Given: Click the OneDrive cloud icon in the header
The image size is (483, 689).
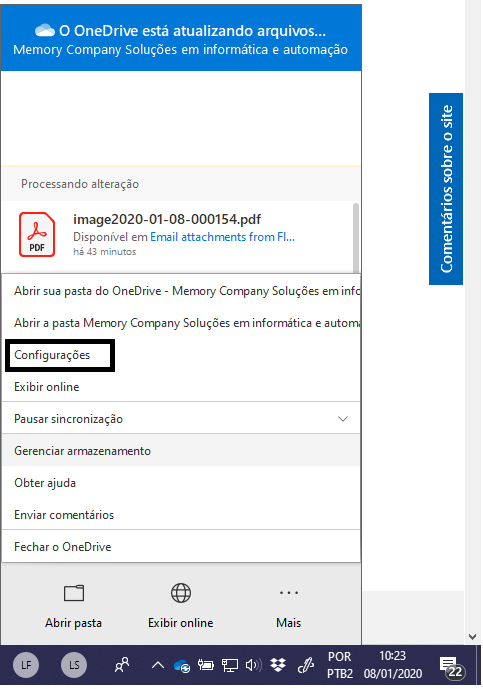Looking at the screenshot, I should pos(45,30).
